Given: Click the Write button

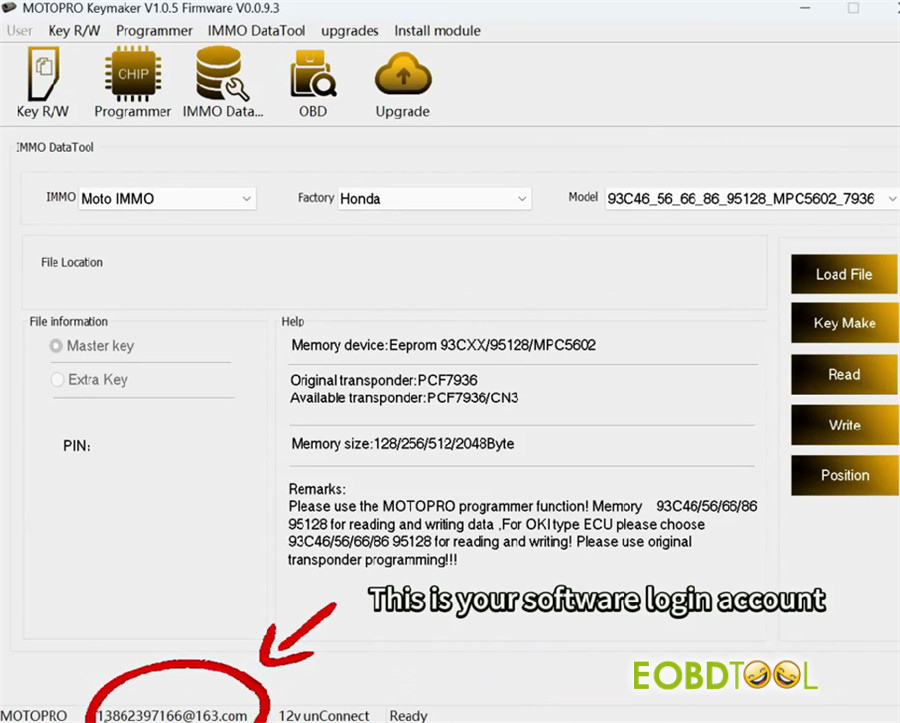Looking at the screenshot, I should pyautogui.click(x=844, y=425).
